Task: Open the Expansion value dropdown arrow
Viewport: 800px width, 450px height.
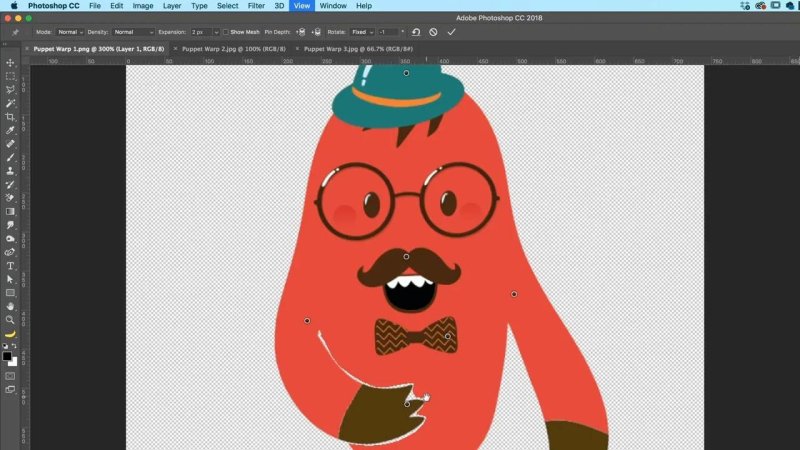Action: (216, 32)
